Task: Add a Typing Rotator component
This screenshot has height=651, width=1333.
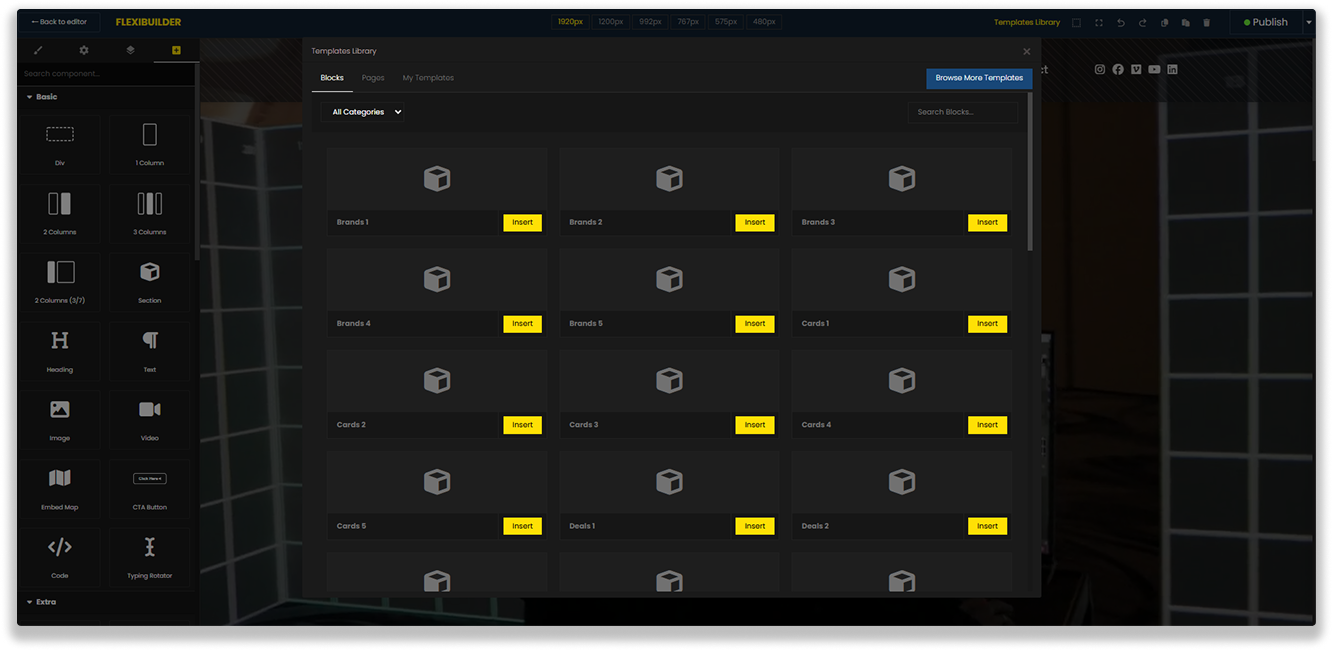Action: click(x=150, y=556)
